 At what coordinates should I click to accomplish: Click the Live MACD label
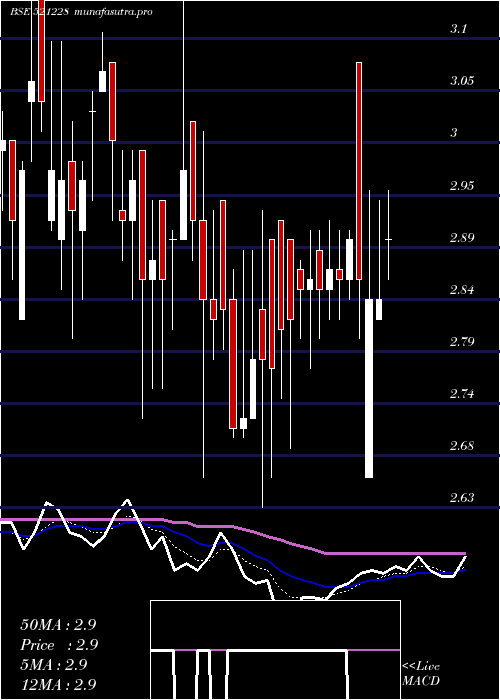coord(421,674)
